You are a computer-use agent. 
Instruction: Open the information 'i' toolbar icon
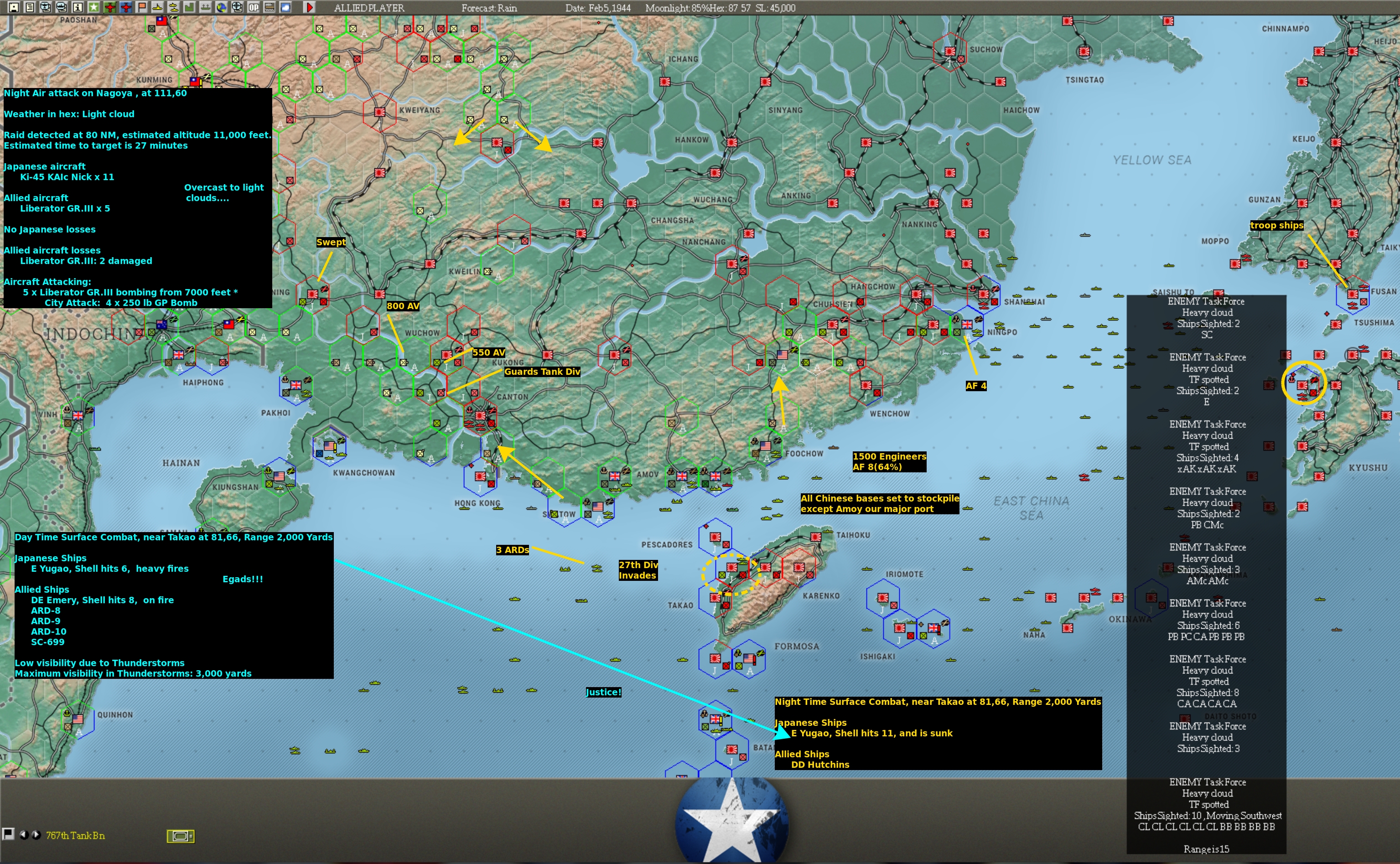coord(78,7)
